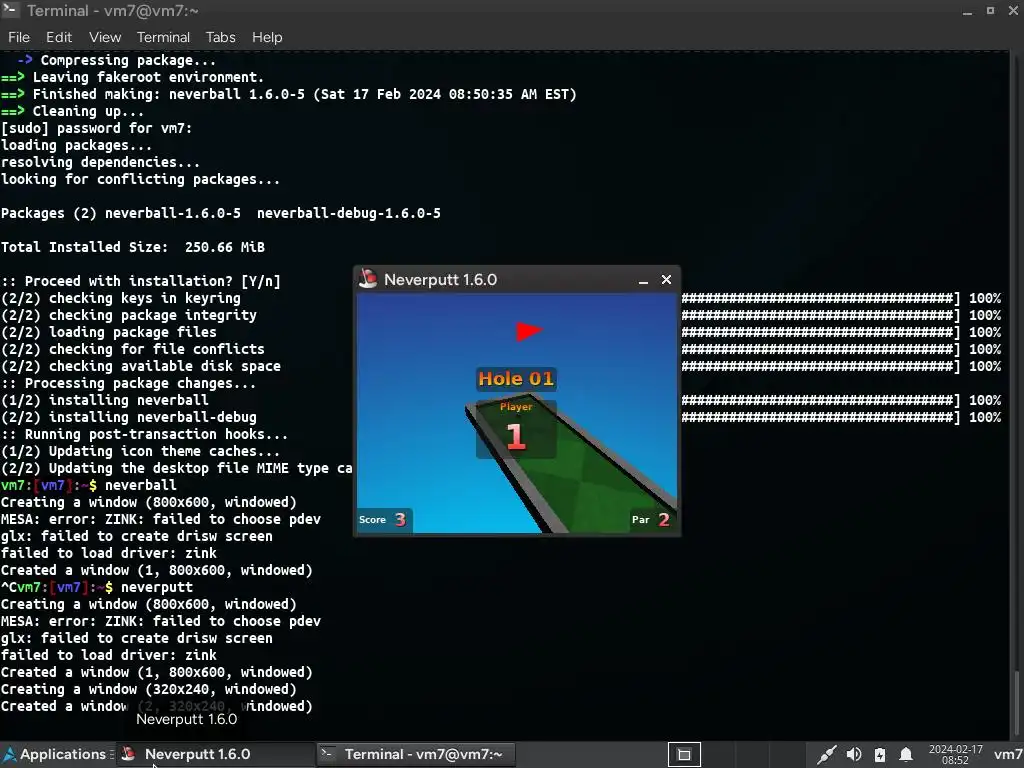Minimize the Terminal window
Screen dimensions: 1024x768
pos(967,11)
